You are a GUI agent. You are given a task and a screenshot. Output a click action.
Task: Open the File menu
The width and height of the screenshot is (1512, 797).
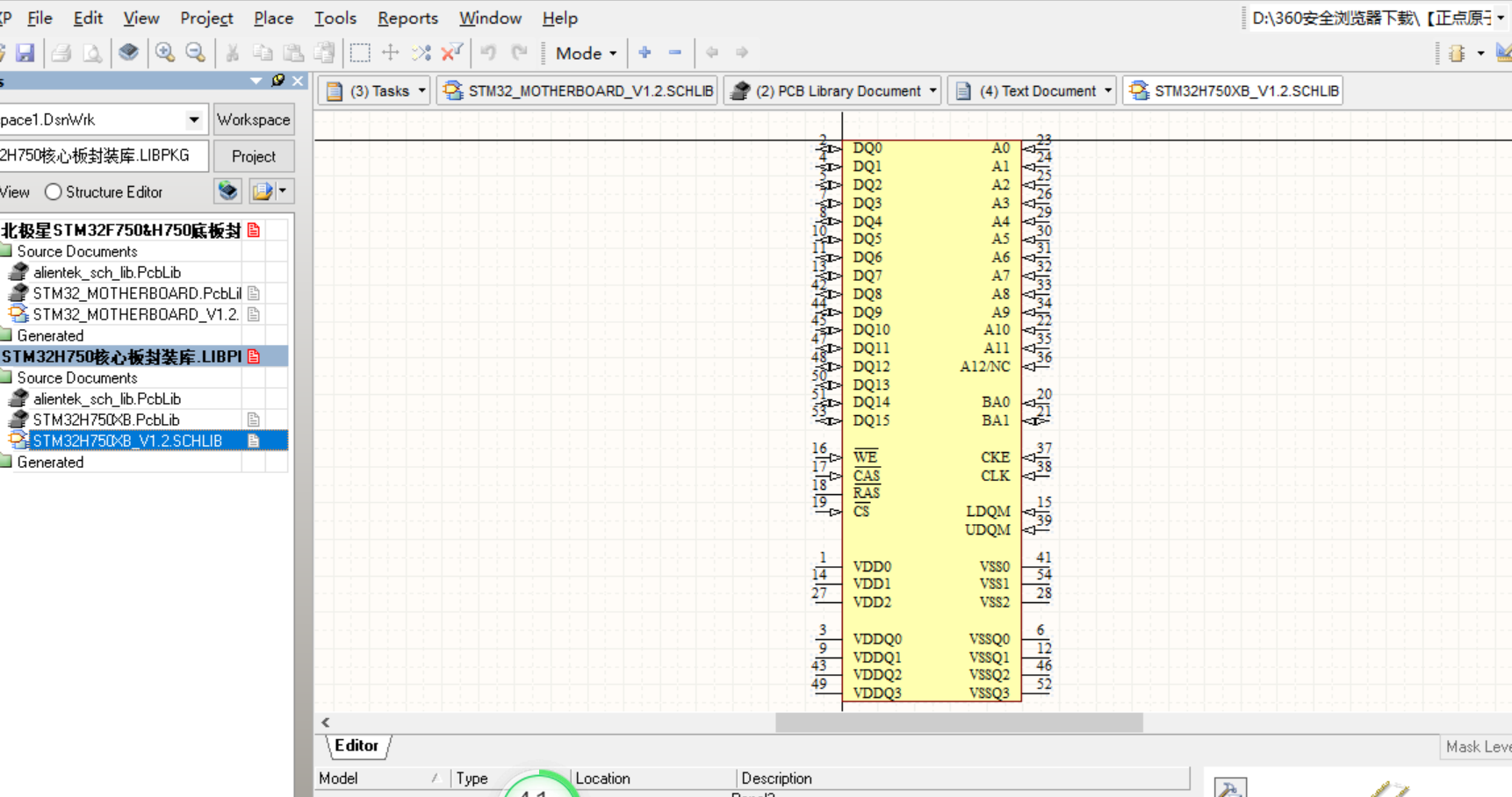coord(40,18)
